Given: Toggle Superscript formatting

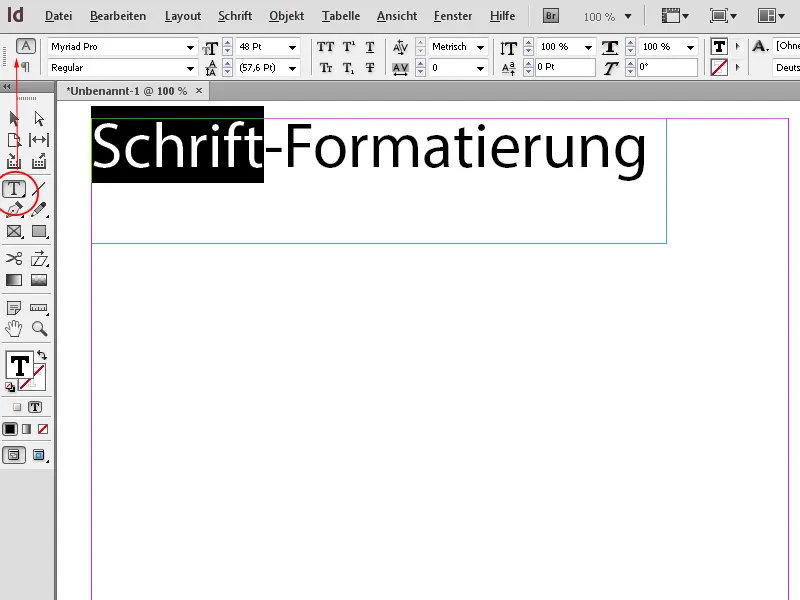Looking at the screenshot, I should 348,47.
